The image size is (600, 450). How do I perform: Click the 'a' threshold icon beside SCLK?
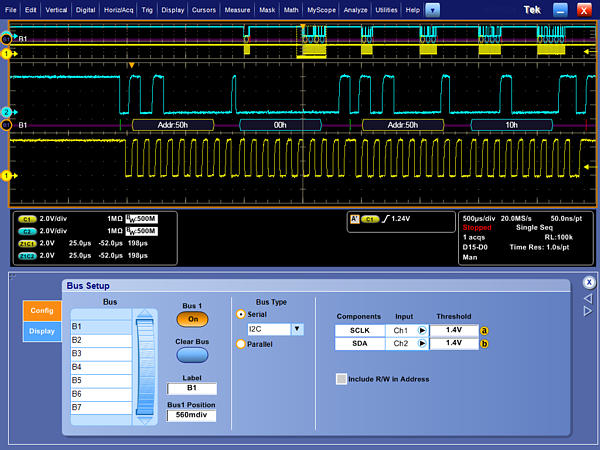click(x=484, y=329)
